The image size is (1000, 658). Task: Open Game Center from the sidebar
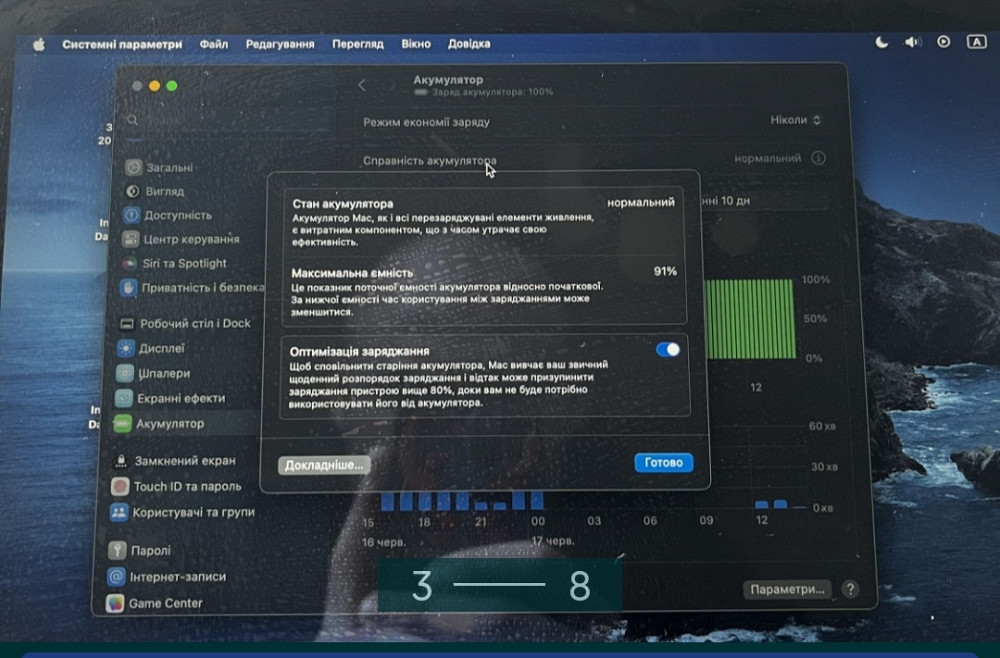coord(116,604)
